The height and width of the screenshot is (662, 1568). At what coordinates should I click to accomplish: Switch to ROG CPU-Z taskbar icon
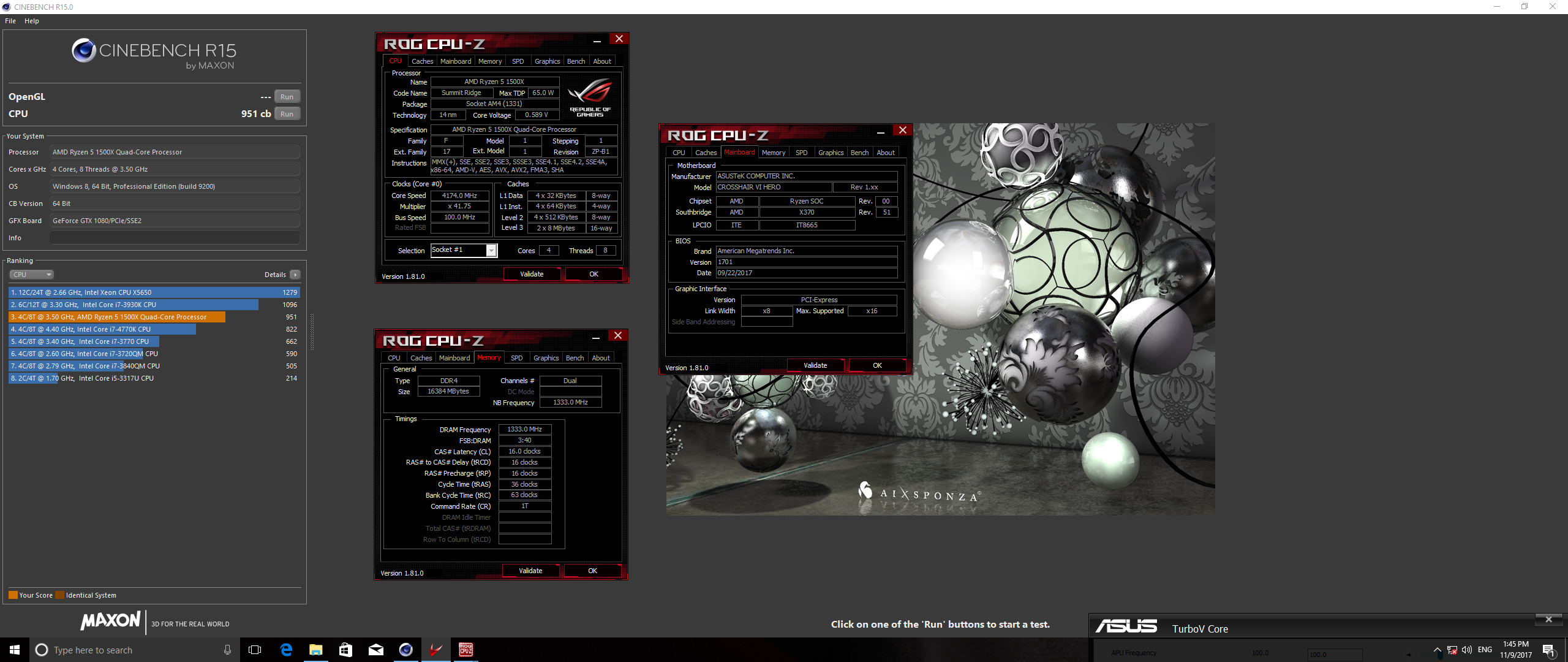pos(466,650)
